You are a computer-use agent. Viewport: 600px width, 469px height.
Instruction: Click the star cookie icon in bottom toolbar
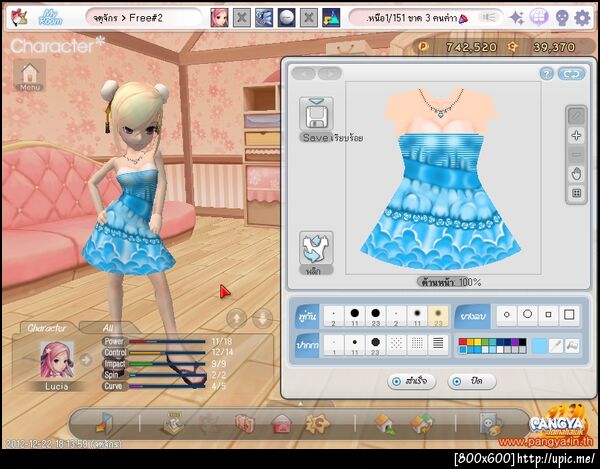click(x=318, y=424)
